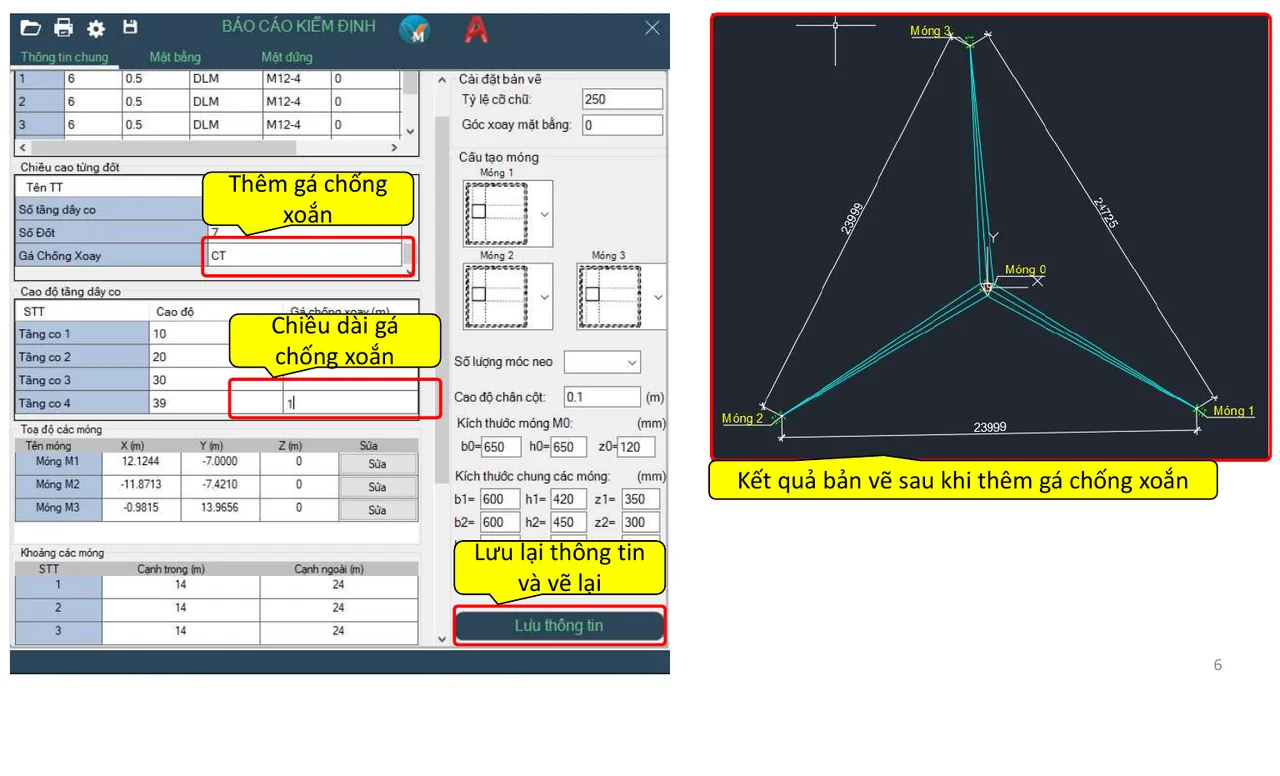
Task: Expand the Móng 2 structure dropdown arrow
Action: click(x=545, y=297)
